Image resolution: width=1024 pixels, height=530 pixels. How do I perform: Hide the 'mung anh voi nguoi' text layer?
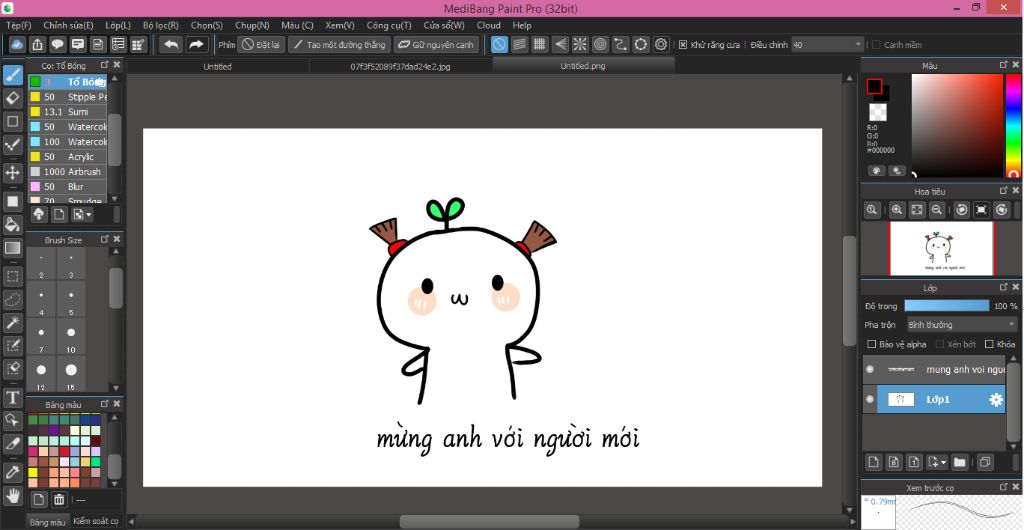coord(870,369)
